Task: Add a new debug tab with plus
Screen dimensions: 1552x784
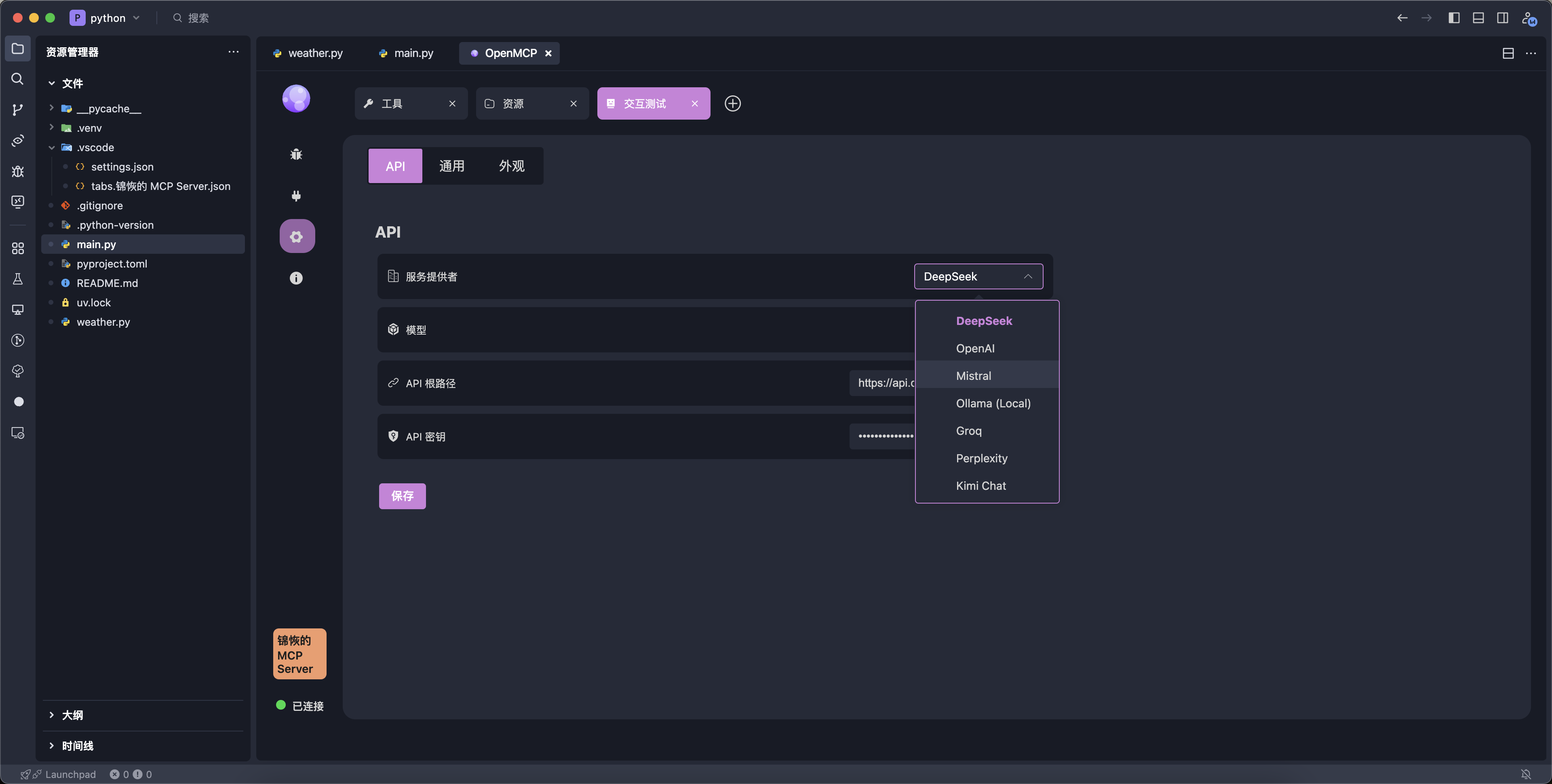Action: click(x=733, y=103)
